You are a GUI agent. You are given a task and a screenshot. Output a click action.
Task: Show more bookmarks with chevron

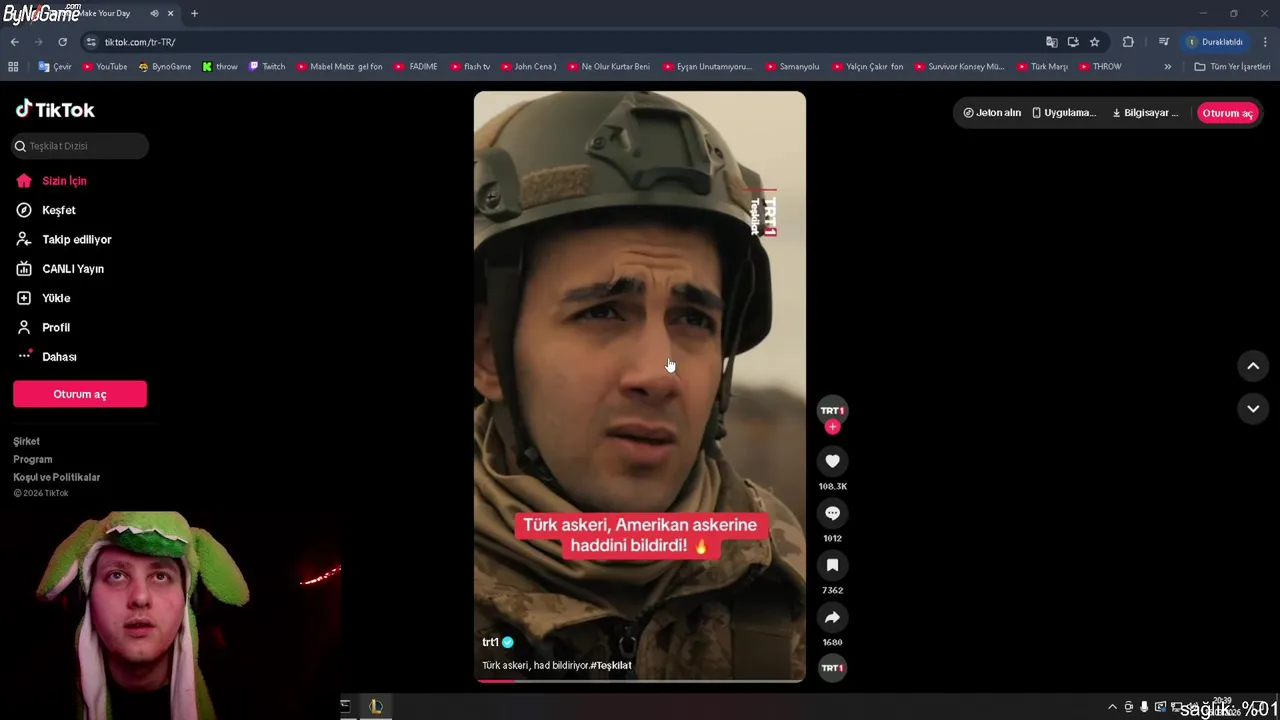(1167, 67)
